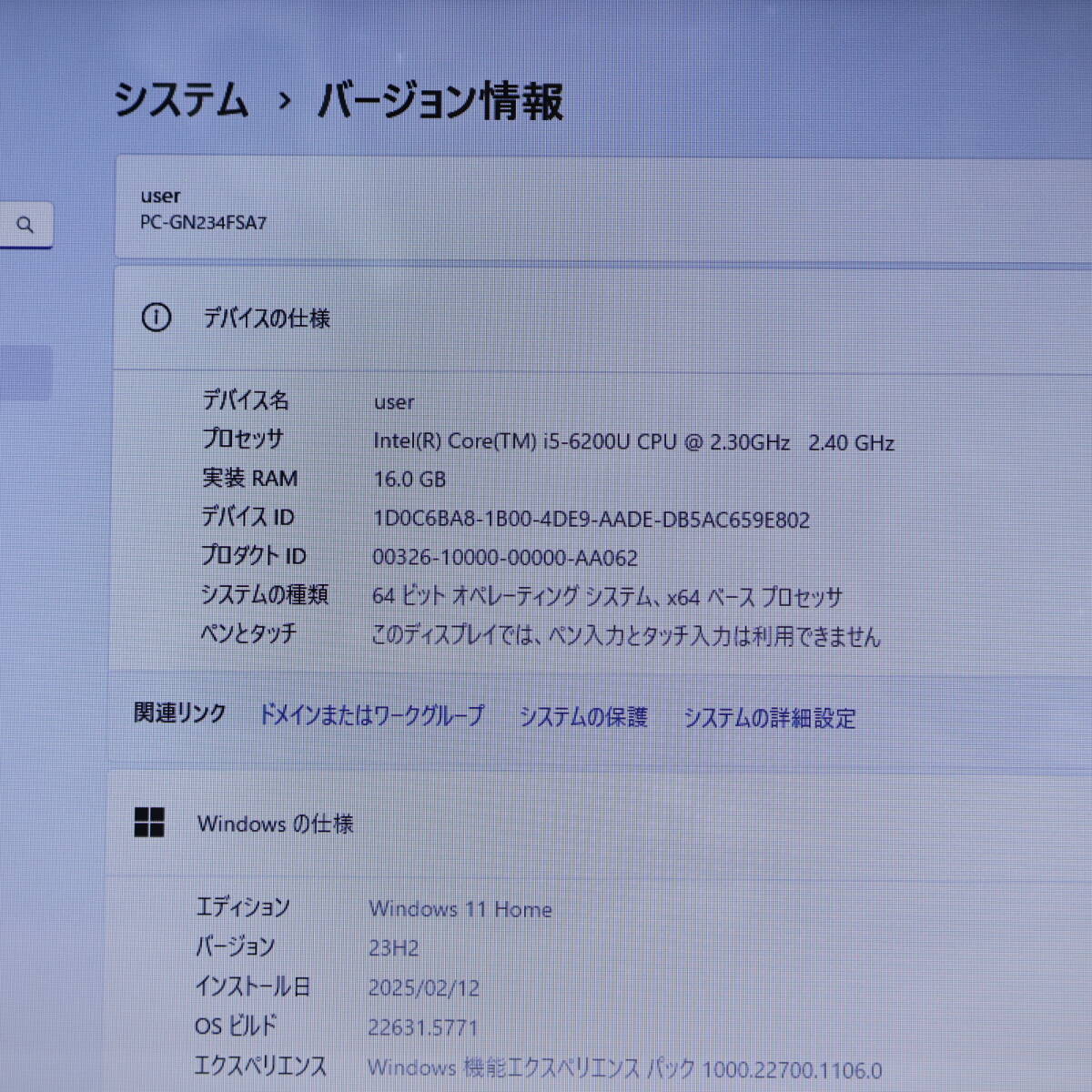Click the システムの種類 value 64 ビット text
Image resolution: width=1092 pixels, height=1092 pixels.
tap(607, 597)
